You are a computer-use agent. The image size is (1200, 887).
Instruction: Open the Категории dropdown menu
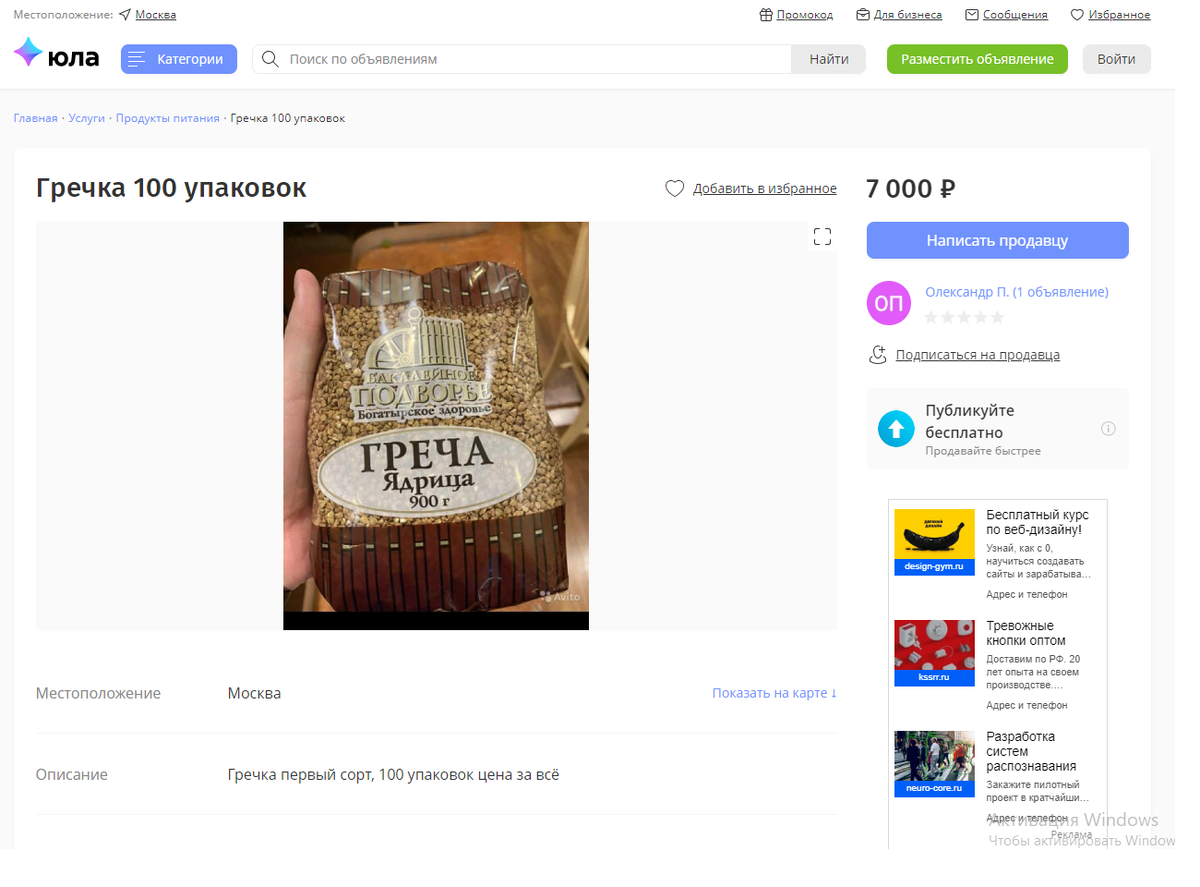pyautogui.click(x=179, y=59)
